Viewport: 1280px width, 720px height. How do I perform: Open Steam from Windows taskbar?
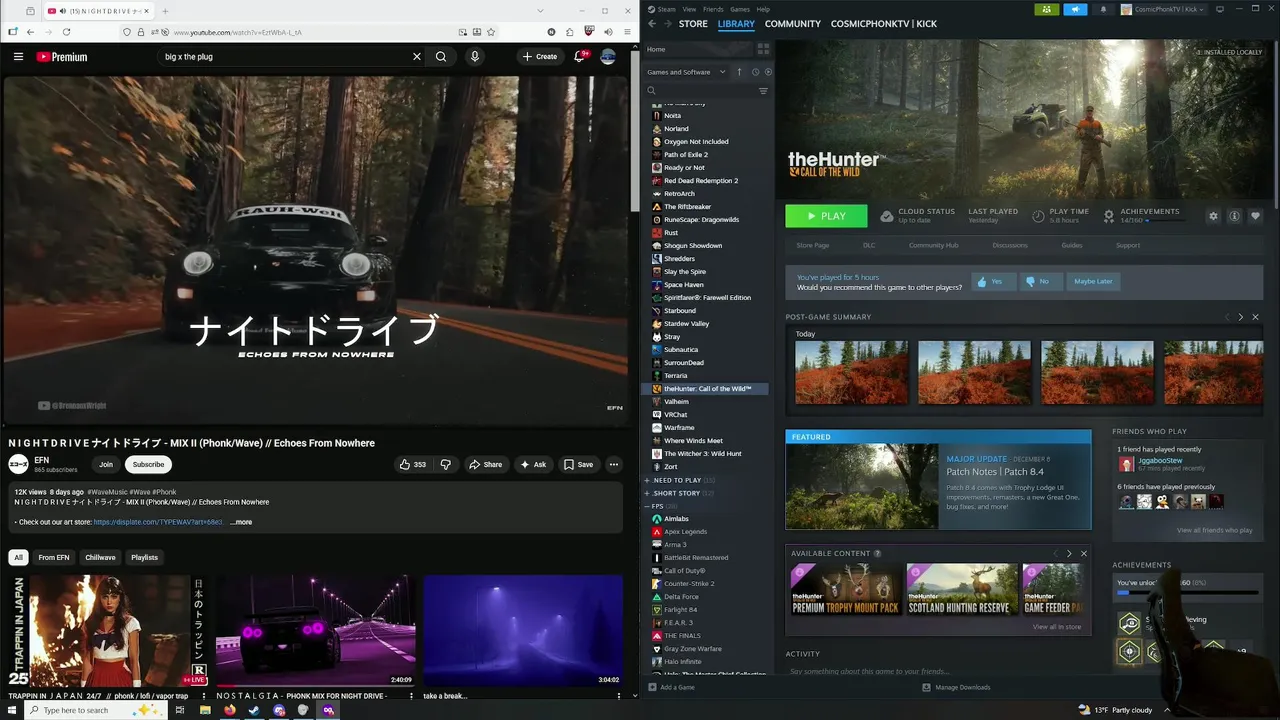click(x=254, y=710)
